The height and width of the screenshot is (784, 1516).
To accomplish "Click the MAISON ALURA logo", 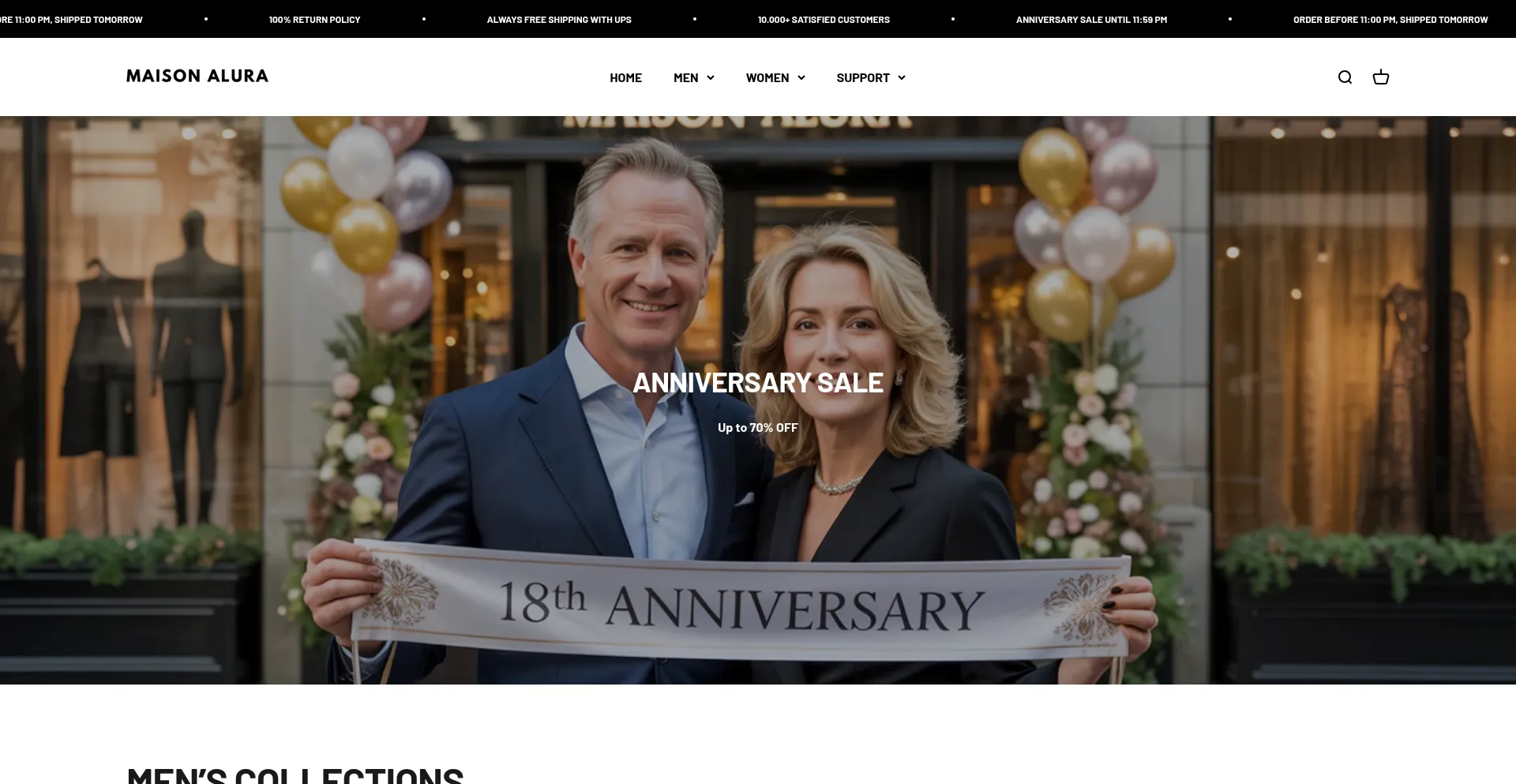I will 197,76.
